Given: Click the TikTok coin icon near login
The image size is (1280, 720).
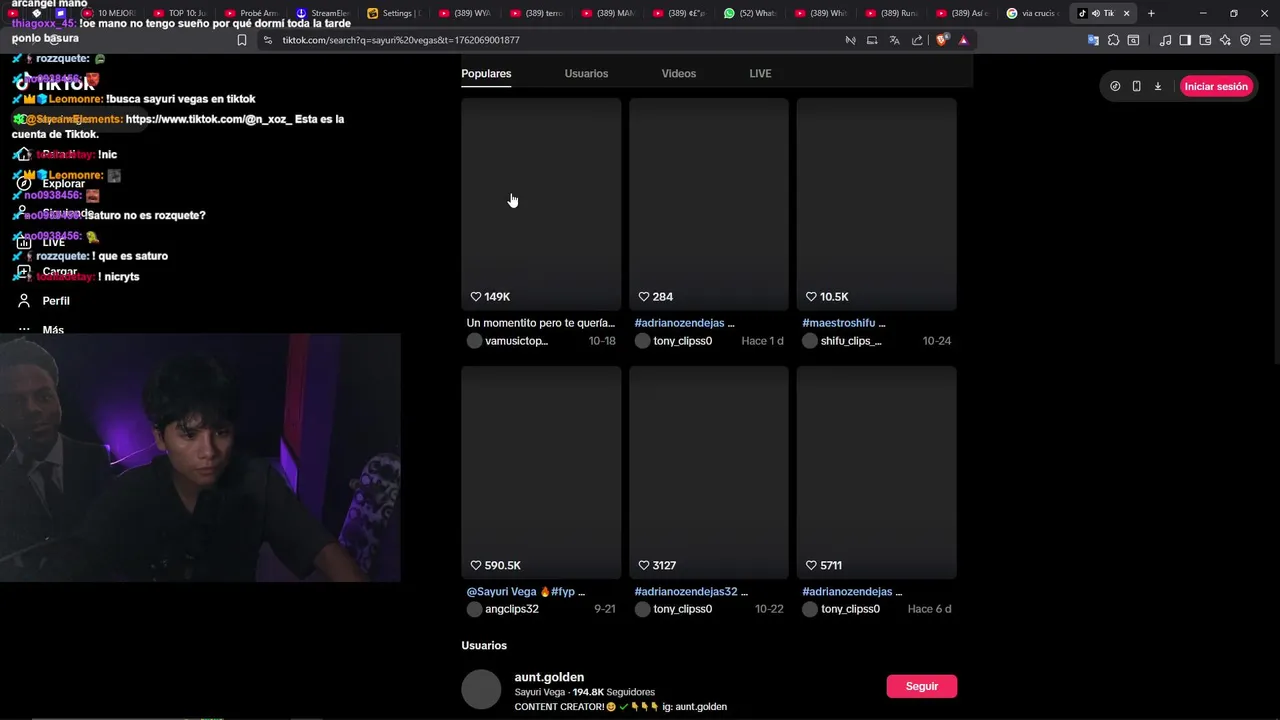Looking at the screenshot, I should [x=1115, y=87].
